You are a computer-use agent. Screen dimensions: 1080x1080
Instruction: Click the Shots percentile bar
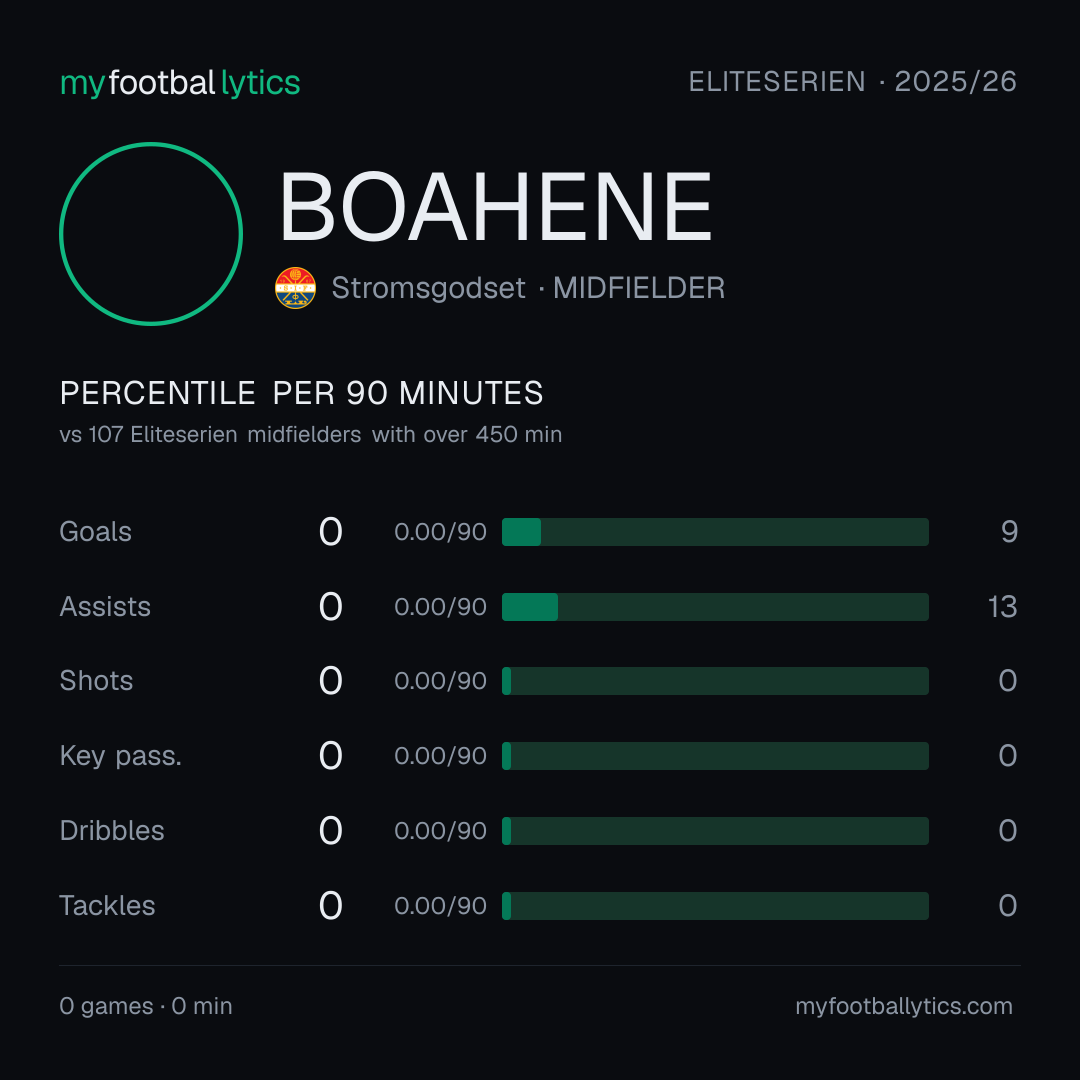pyautogui.click(x=715, y=681)
